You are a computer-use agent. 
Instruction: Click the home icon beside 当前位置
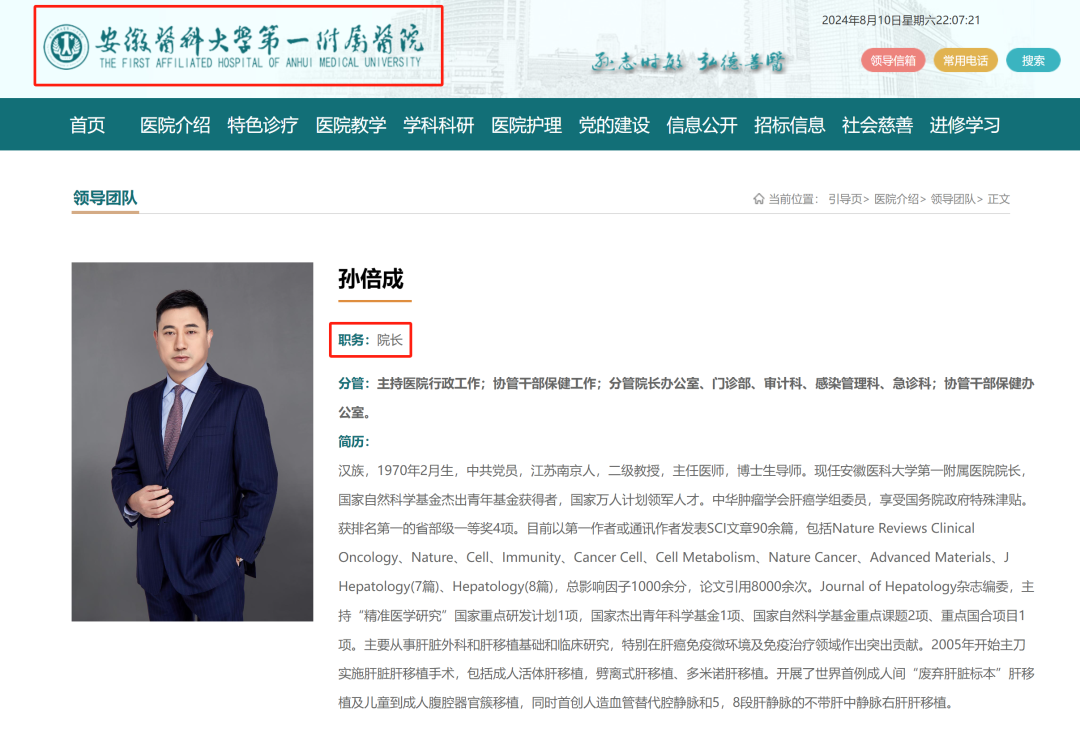coord(758,199)
